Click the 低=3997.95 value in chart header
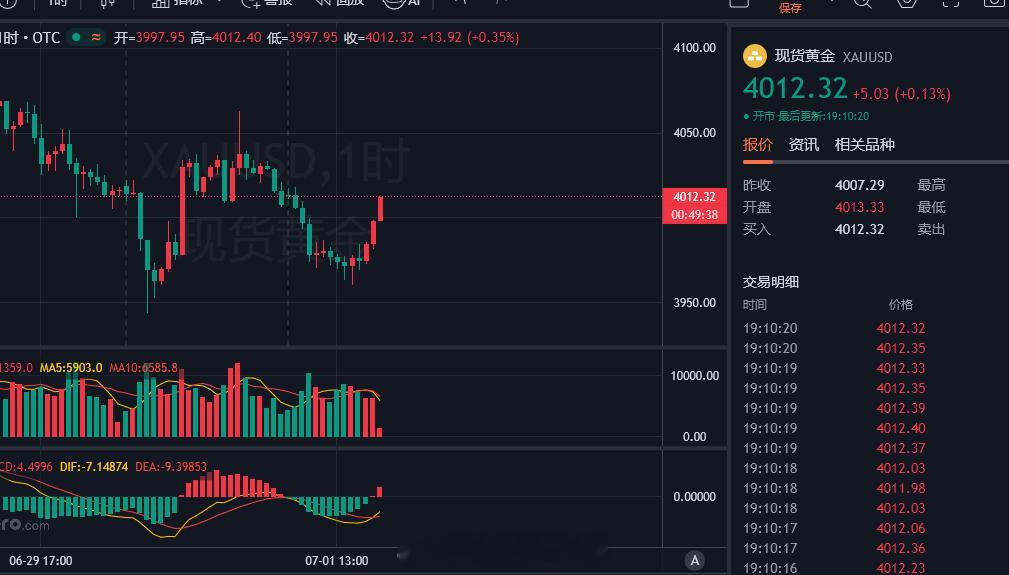Image resolution: width=1009 pixels, height=575 pixels. pos(302,37)
